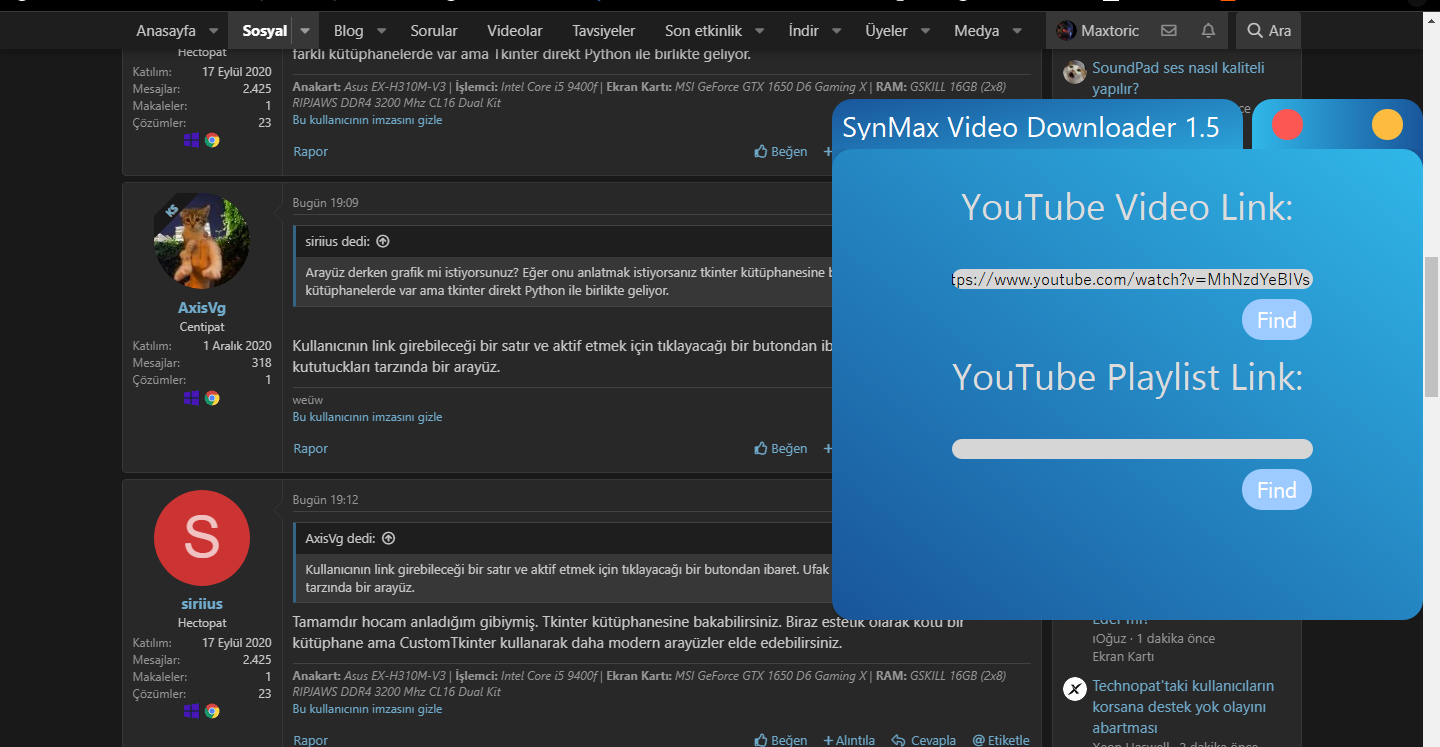This screenshot has width=1440, height=747.
Task: Open the Blog menu item
Action: pyautogui.click(x=349, y=31)
